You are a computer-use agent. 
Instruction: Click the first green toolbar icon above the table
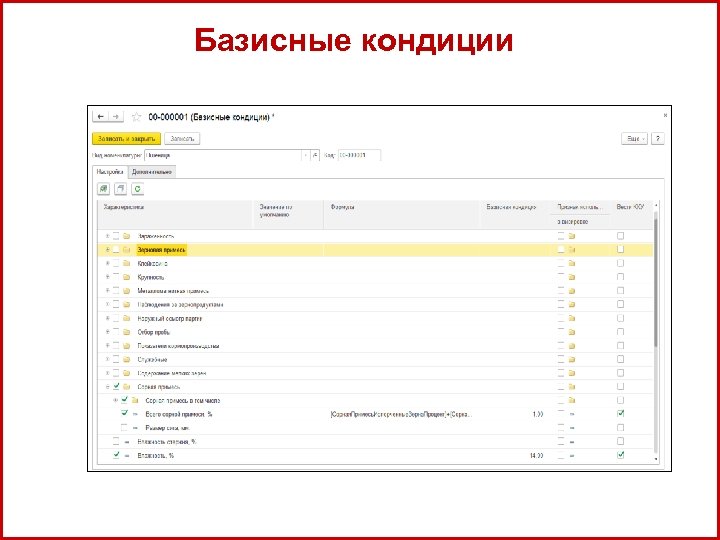(104, 188)
